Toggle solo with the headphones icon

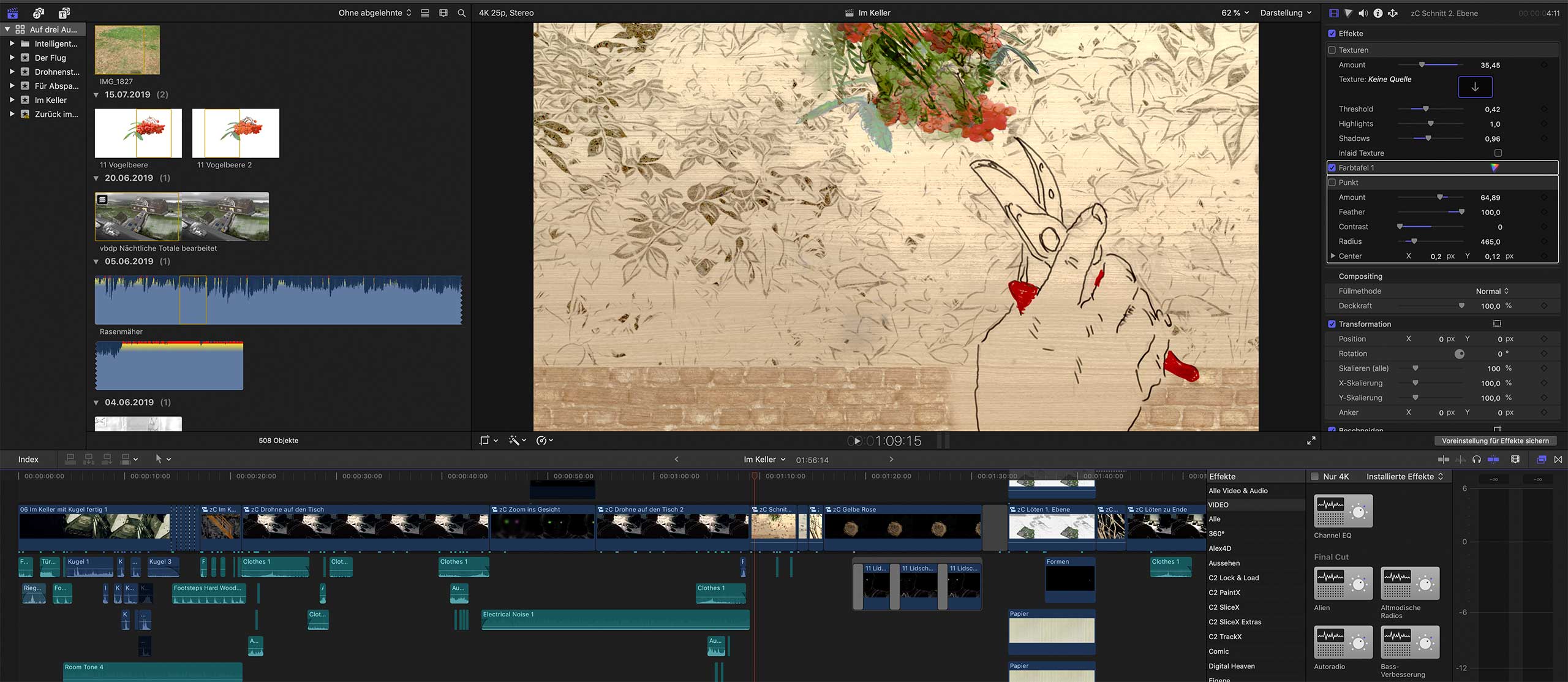1477,459
